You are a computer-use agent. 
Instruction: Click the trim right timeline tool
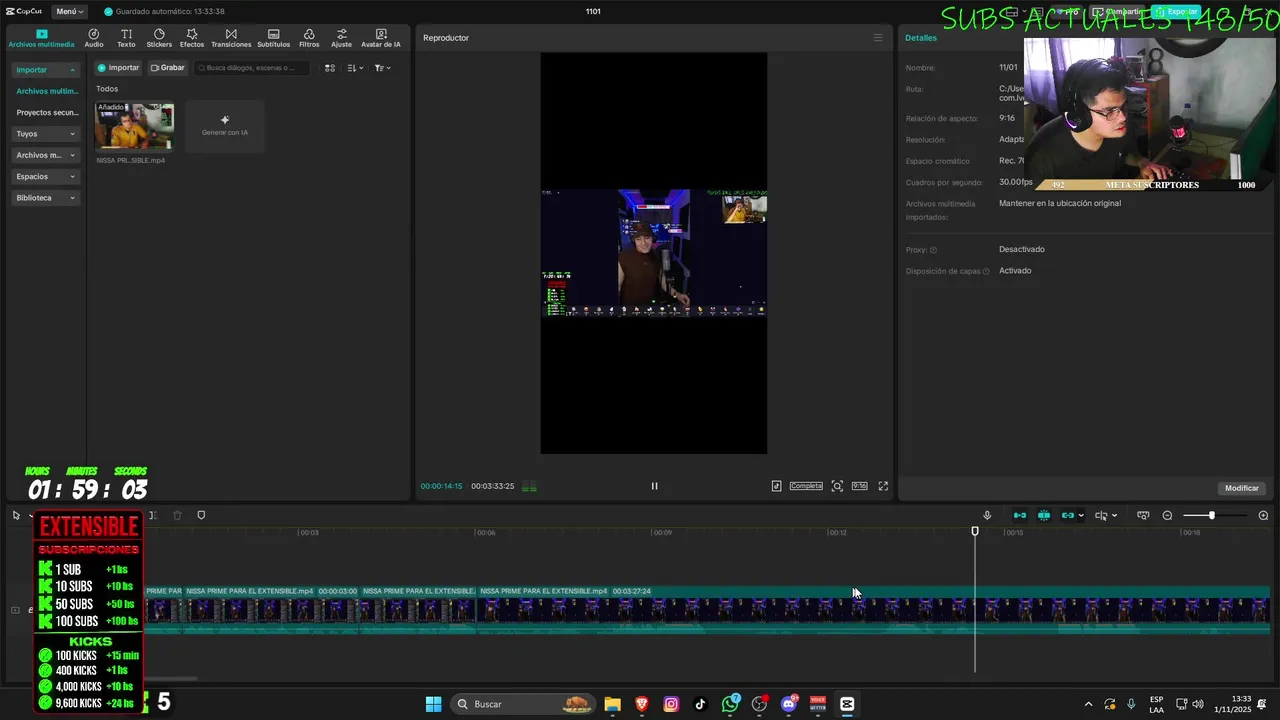tap(153, 516)
